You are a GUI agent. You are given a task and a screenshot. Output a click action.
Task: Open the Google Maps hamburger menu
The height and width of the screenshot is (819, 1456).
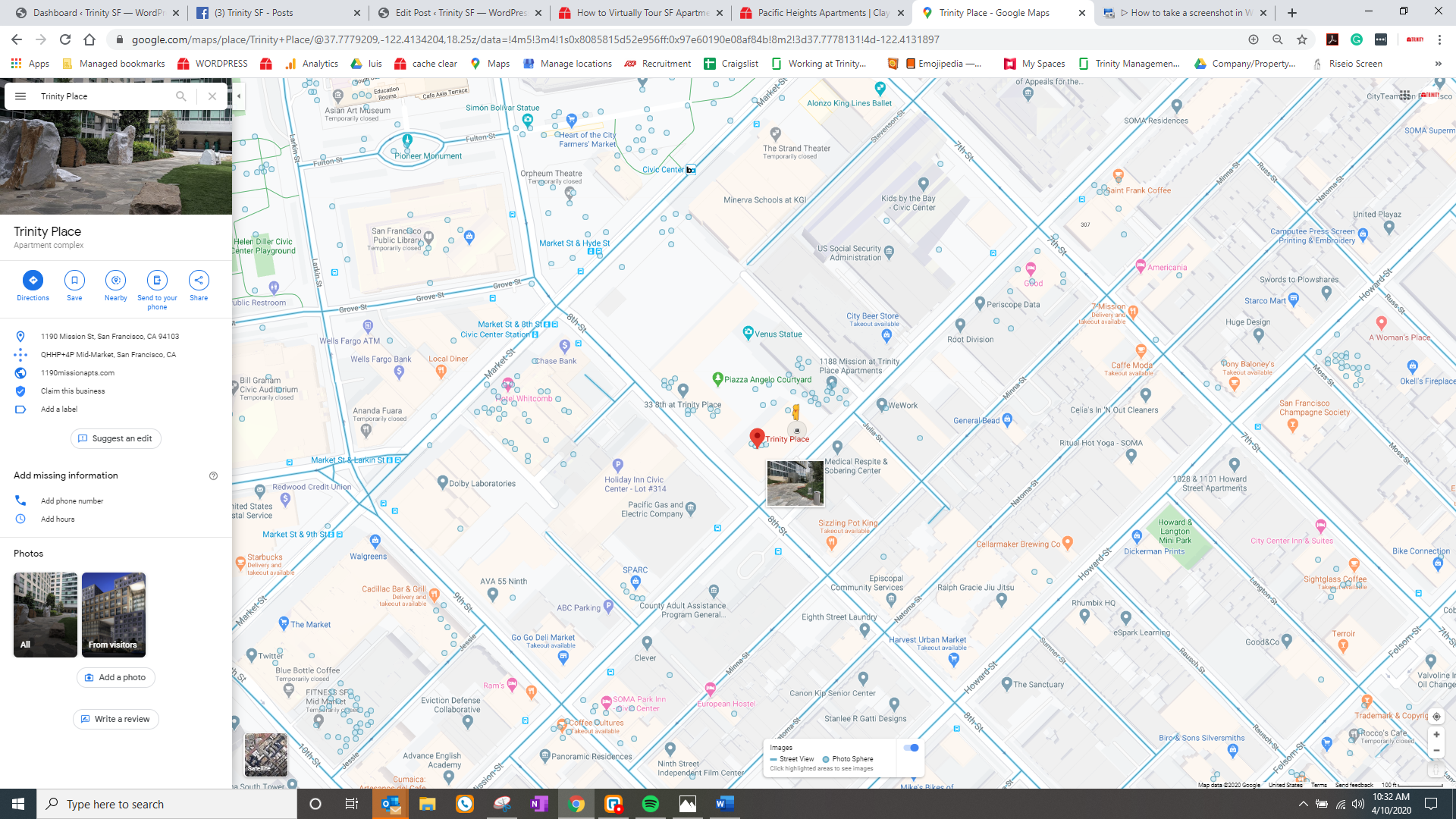click(20, 96)
